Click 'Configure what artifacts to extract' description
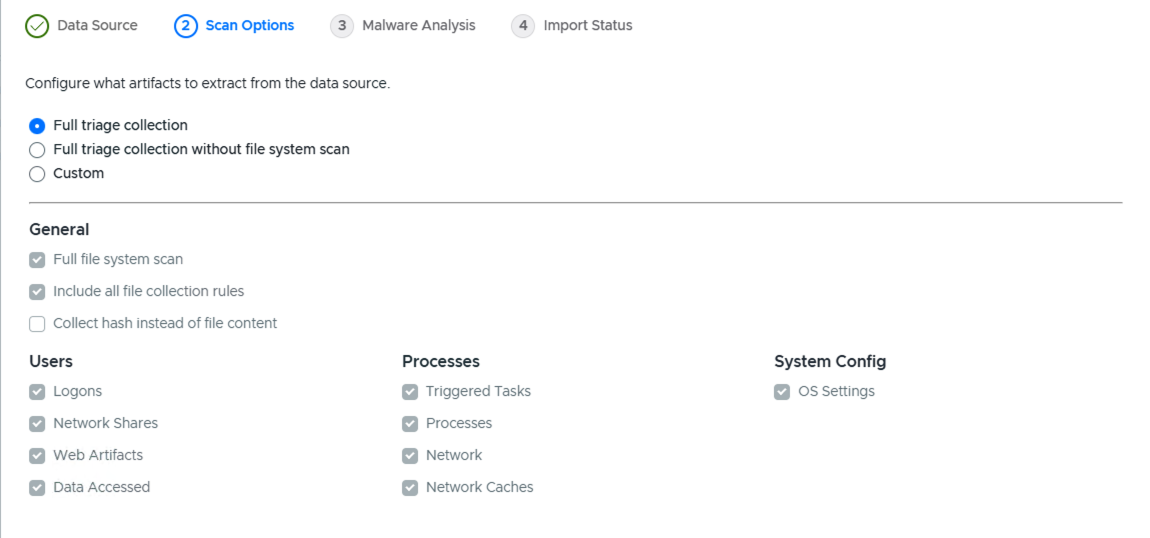This screenshot has width=1150, height=538. click(x=208, y=84)
